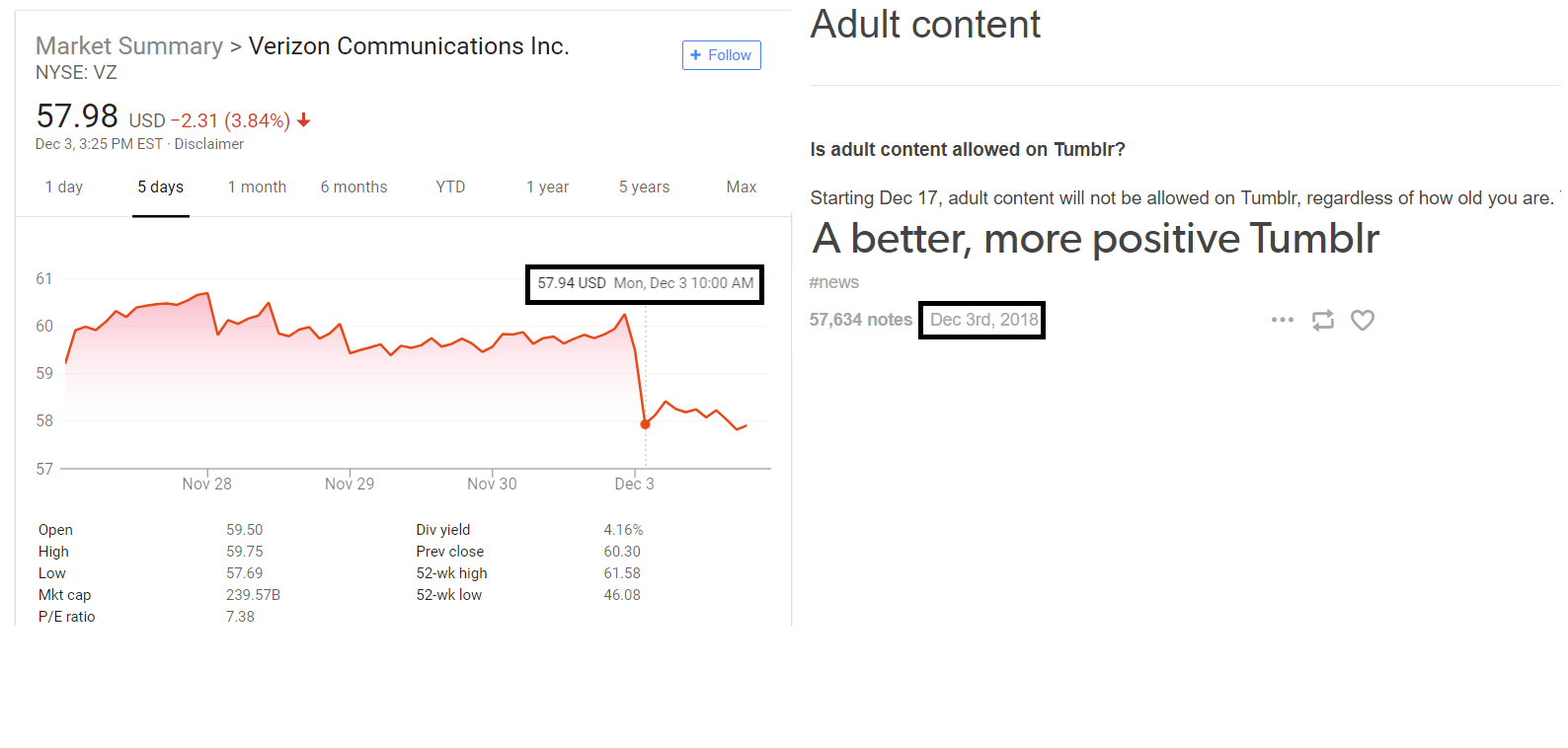
Task: Click the red data point on chart
Action: point(646,424)
